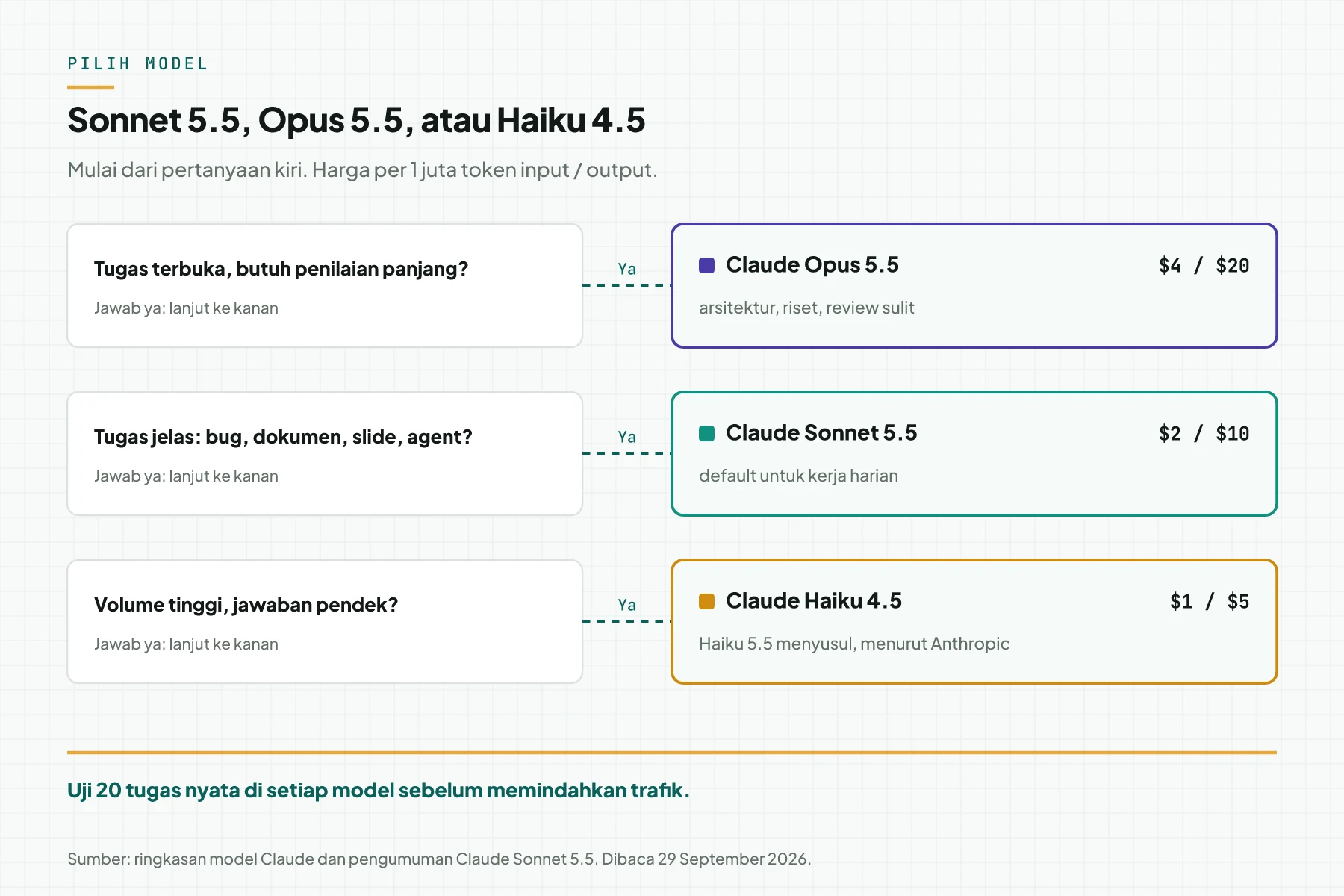
Task: Select the 'Tugas terbuka, butuh penilaian panjang?' question
Action: 281,269
